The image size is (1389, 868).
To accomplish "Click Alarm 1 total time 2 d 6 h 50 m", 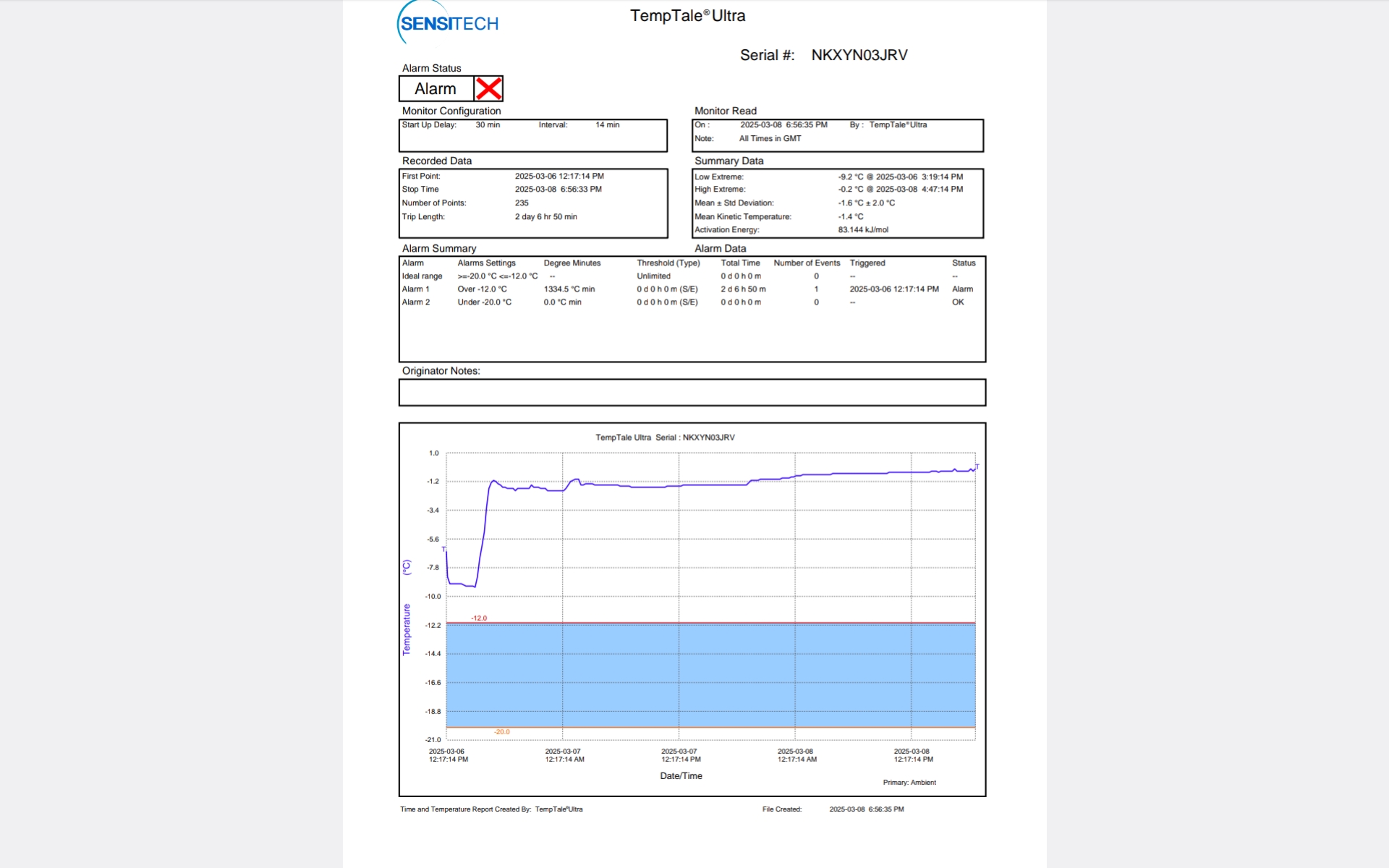I will [743, 289].
